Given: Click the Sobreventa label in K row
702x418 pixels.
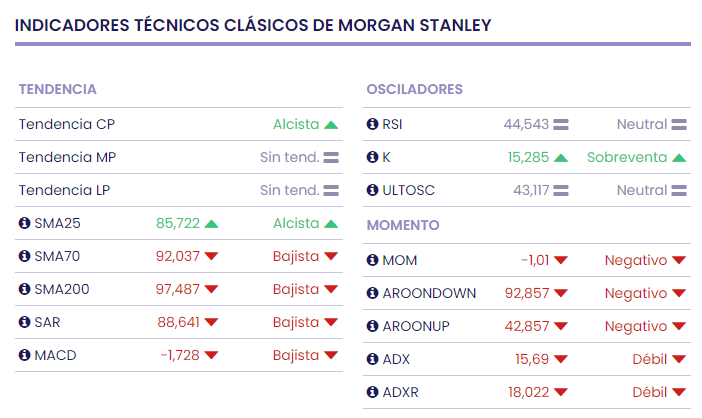Looking at the screenshot, I should 627,158.
